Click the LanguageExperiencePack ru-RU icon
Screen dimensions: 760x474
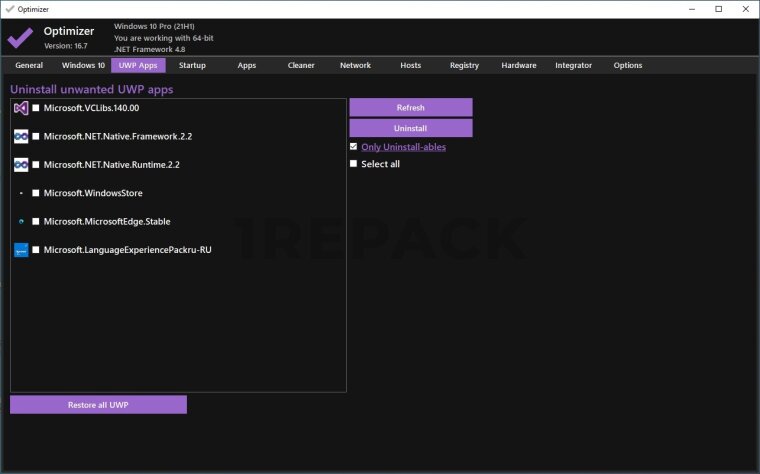tap(21, 250)
